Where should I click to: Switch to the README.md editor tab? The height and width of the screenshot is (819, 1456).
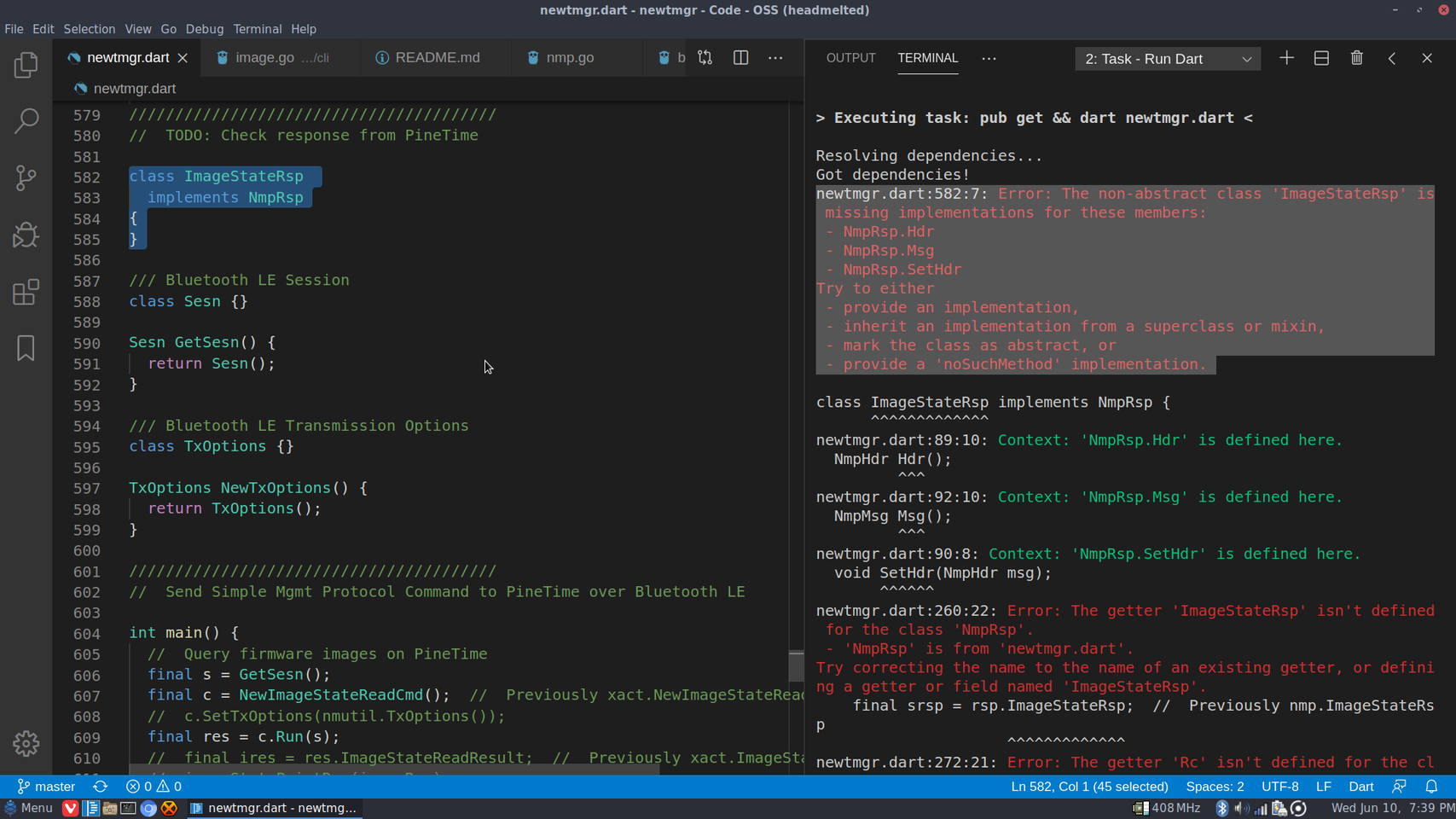(x=437, y=58)
